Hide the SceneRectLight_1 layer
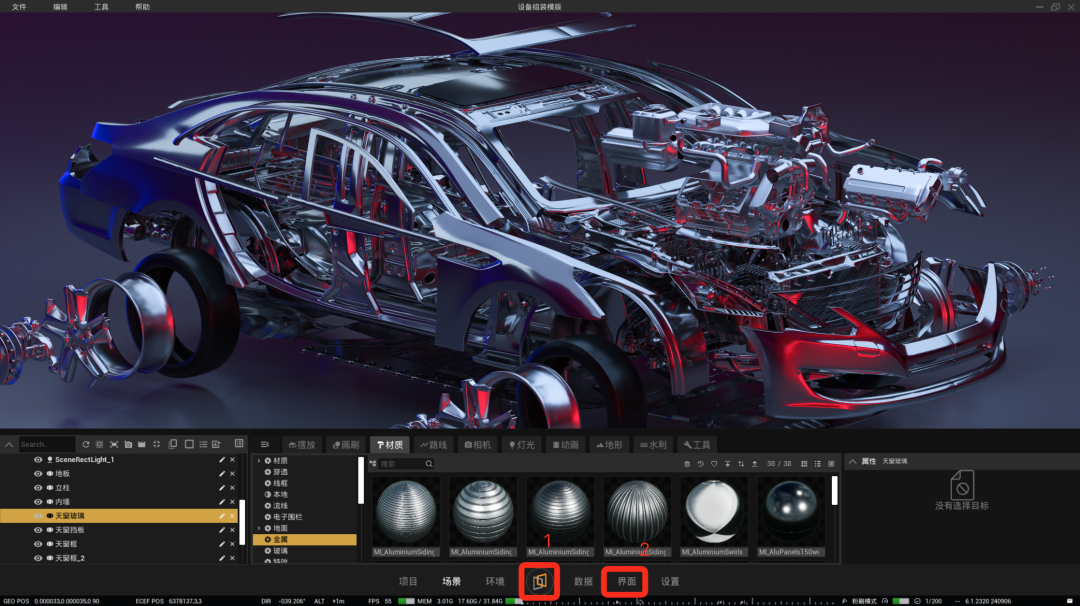The height and width of the screenshot is (606, 1080). tap(38, 459)
